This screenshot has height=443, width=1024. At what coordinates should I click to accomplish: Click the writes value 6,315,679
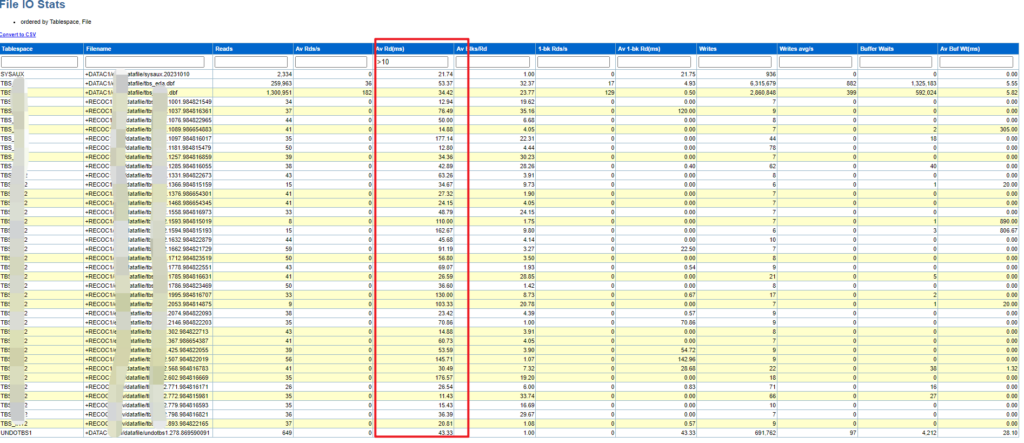point(761,84)
